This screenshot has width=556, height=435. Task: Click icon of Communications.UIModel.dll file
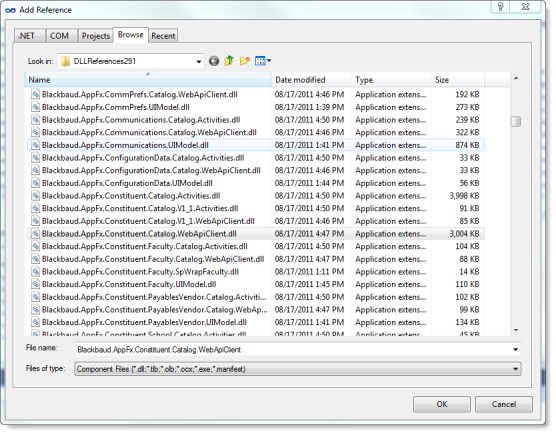[x=35, y=145]
